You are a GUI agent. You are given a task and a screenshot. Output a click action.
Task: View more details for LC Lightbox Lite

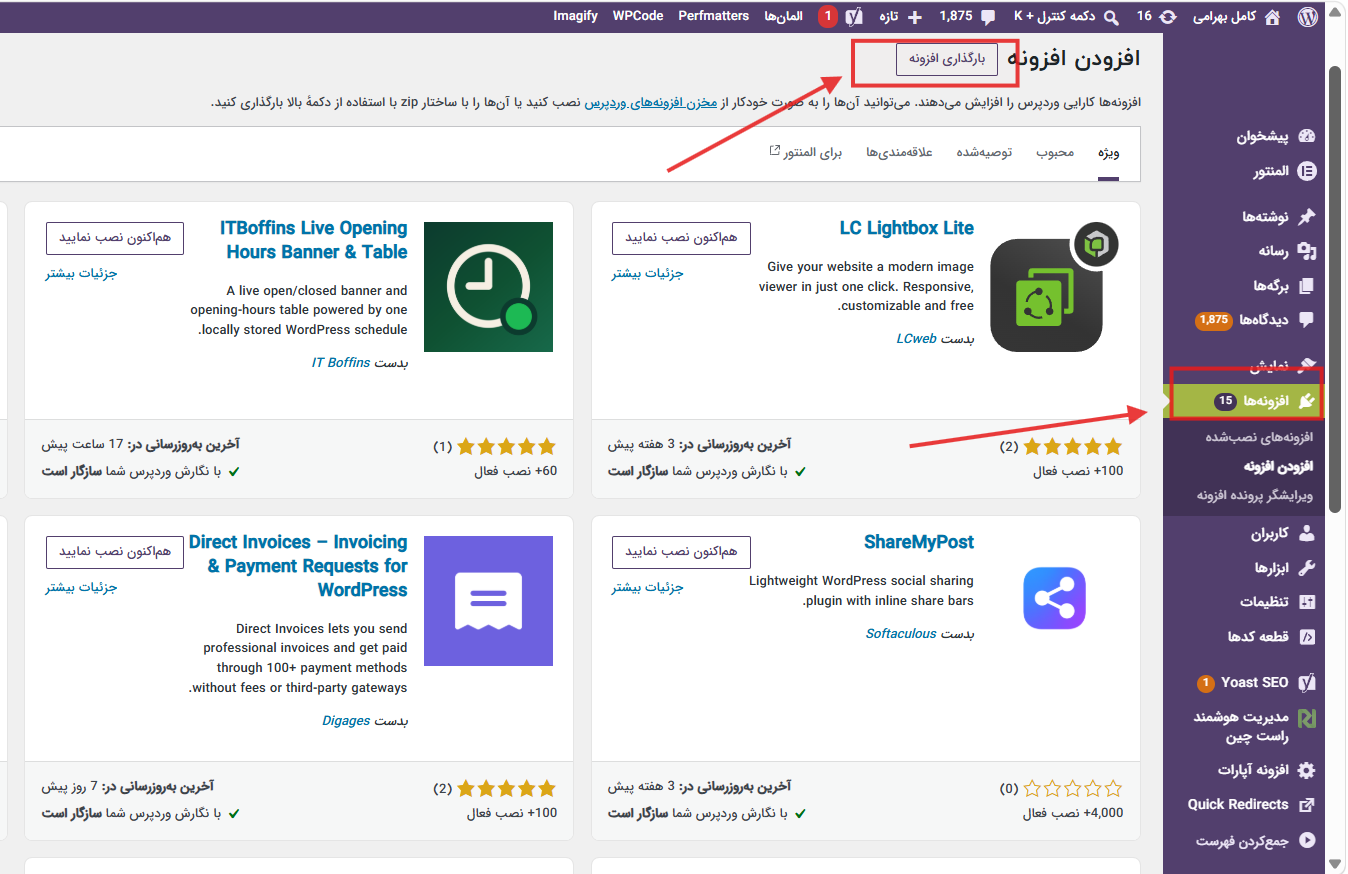(647, 273)
